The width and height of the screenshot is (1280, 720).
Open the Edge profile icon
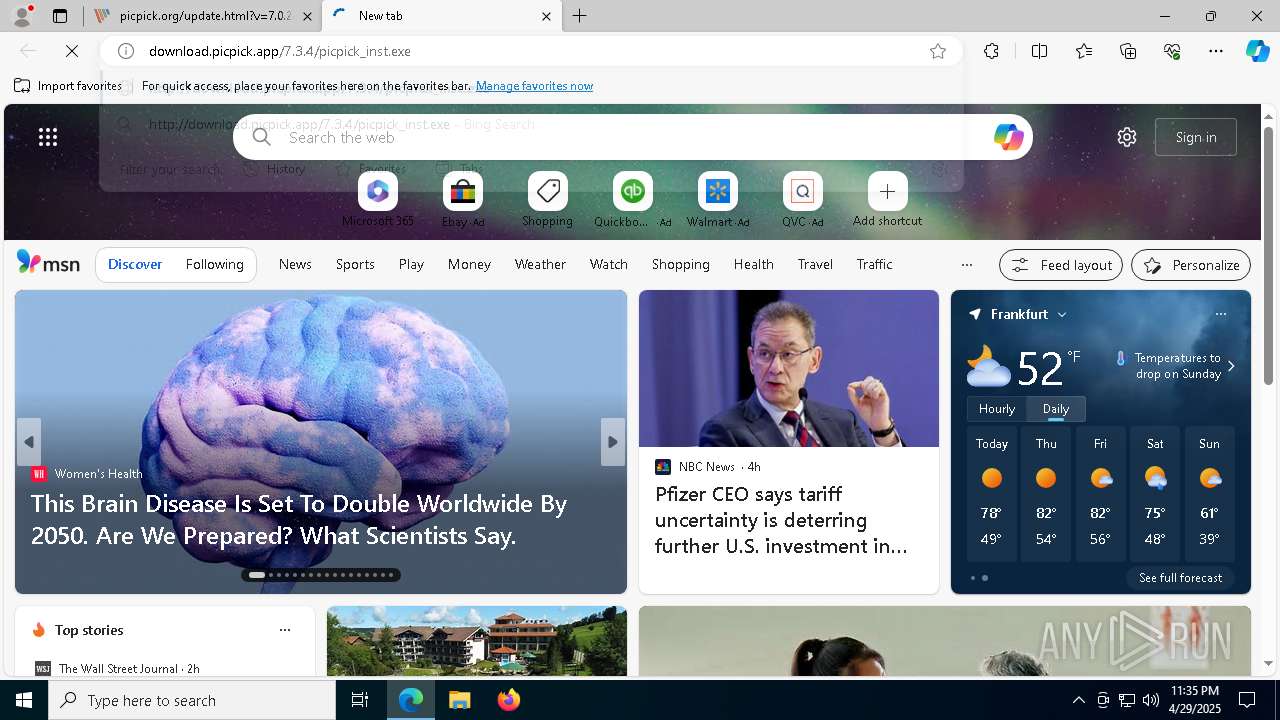click(x=21, y=16)
